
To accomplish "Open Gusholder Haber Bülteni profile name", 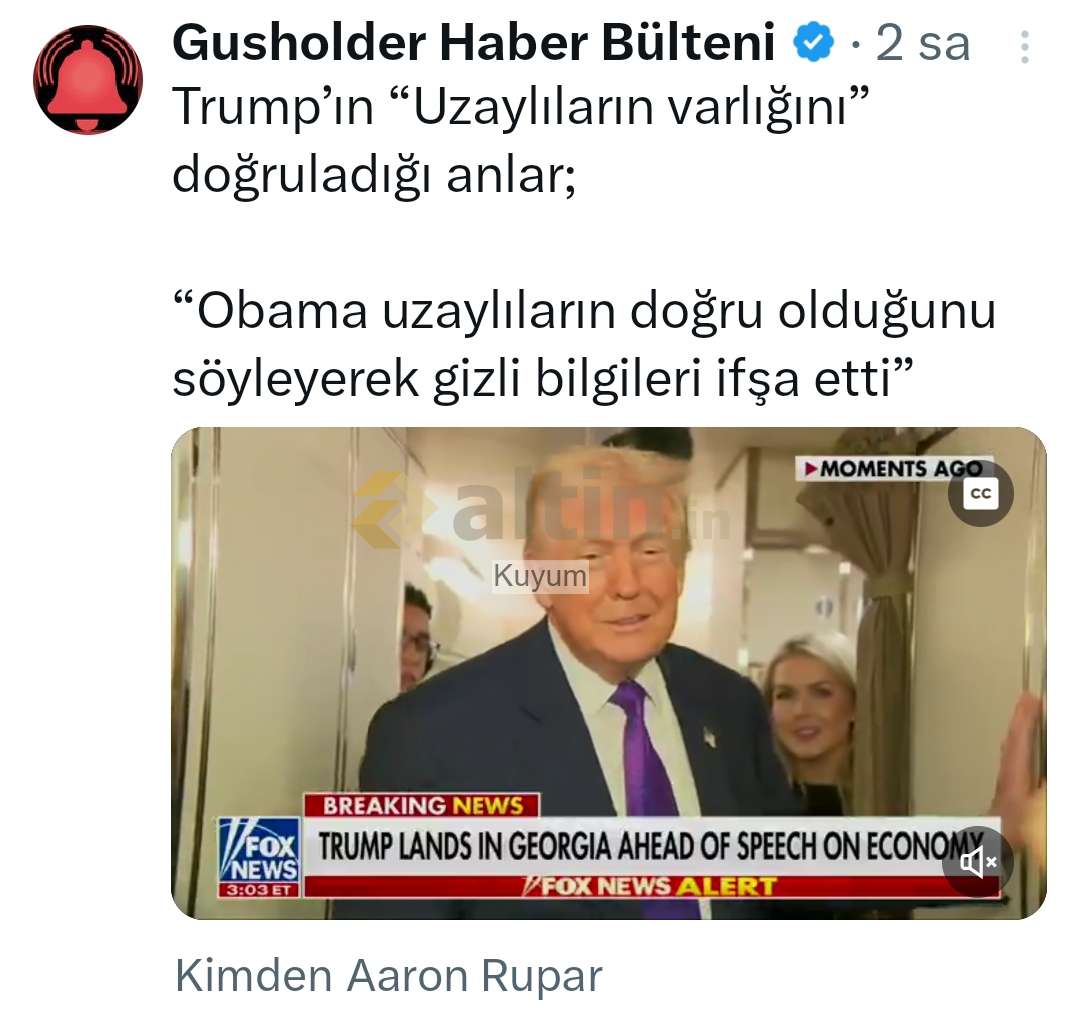I will pos(473,43).
